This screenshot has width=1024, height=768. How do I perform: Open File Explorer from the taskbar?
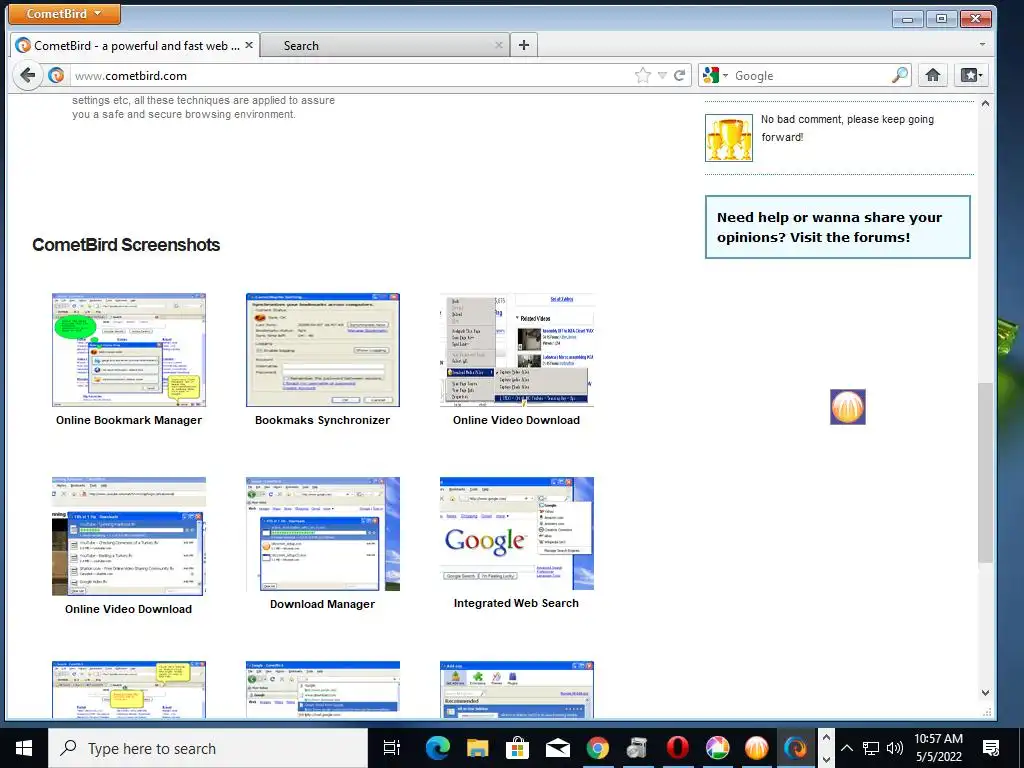(477, 748)
